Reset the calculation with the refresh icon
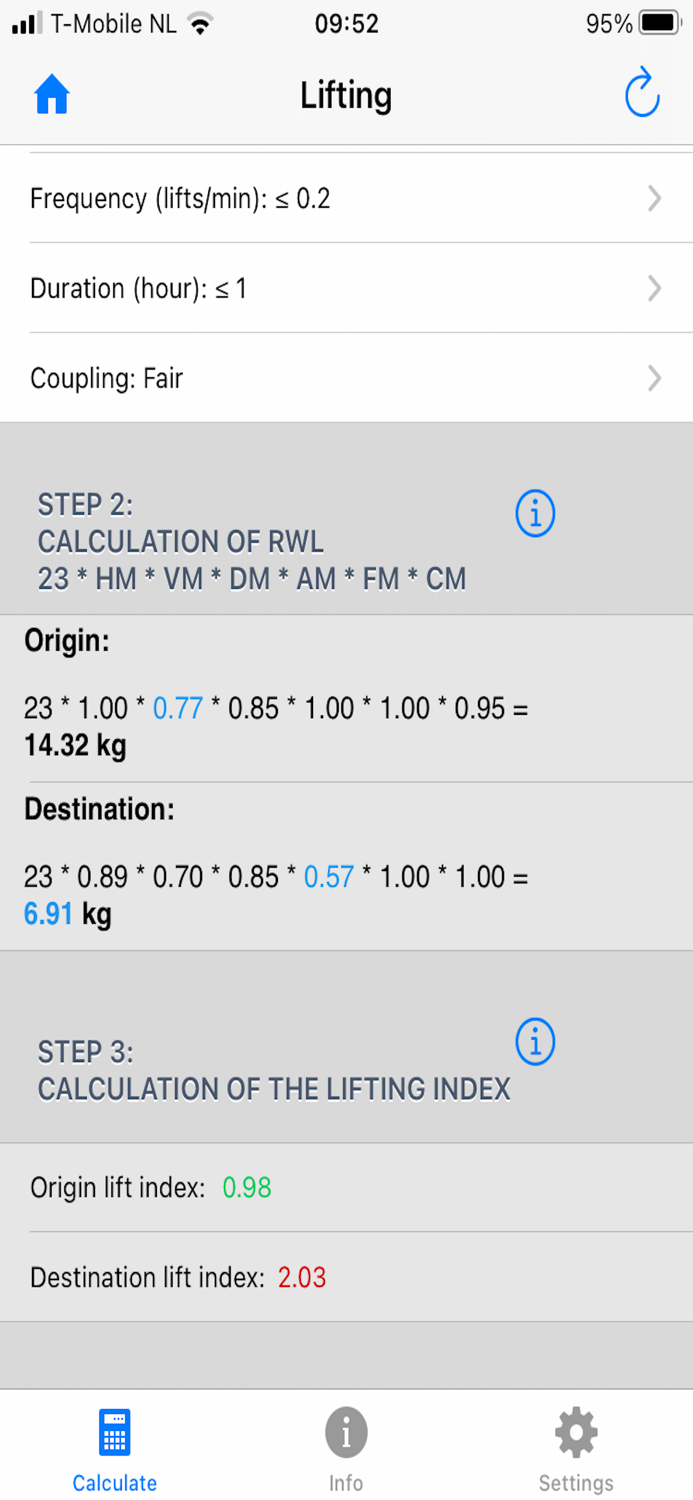693x1500 pixels. (642, 93)
